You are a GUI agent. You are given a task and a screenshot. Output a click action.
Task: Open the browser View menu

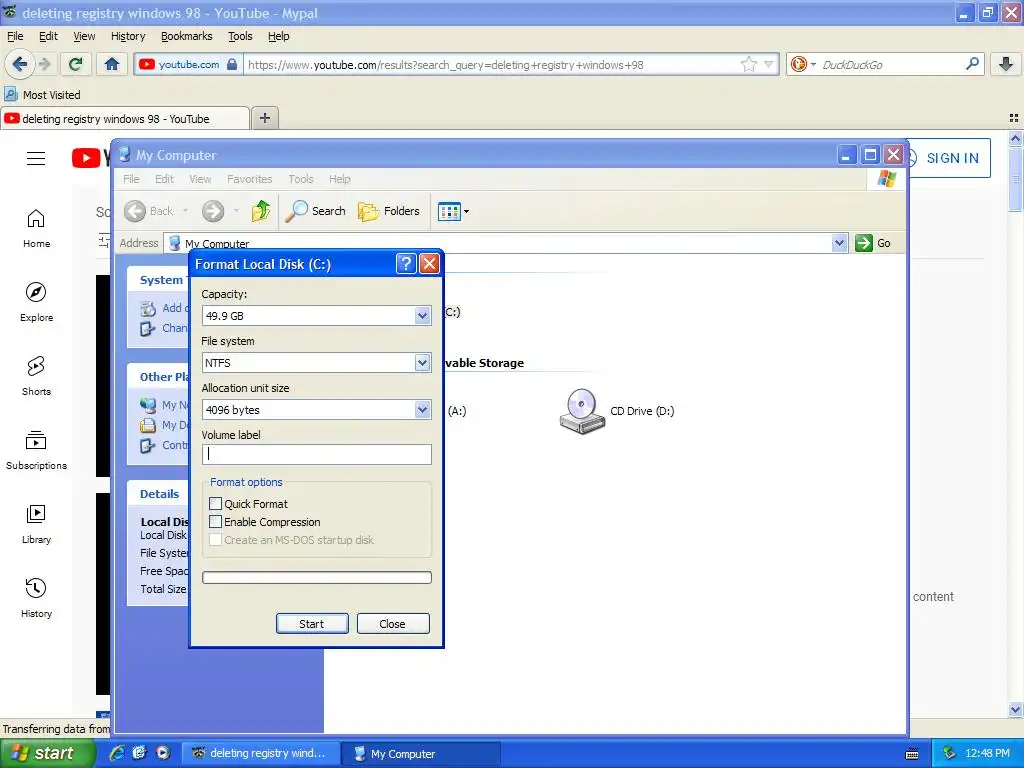pos(84,36)
